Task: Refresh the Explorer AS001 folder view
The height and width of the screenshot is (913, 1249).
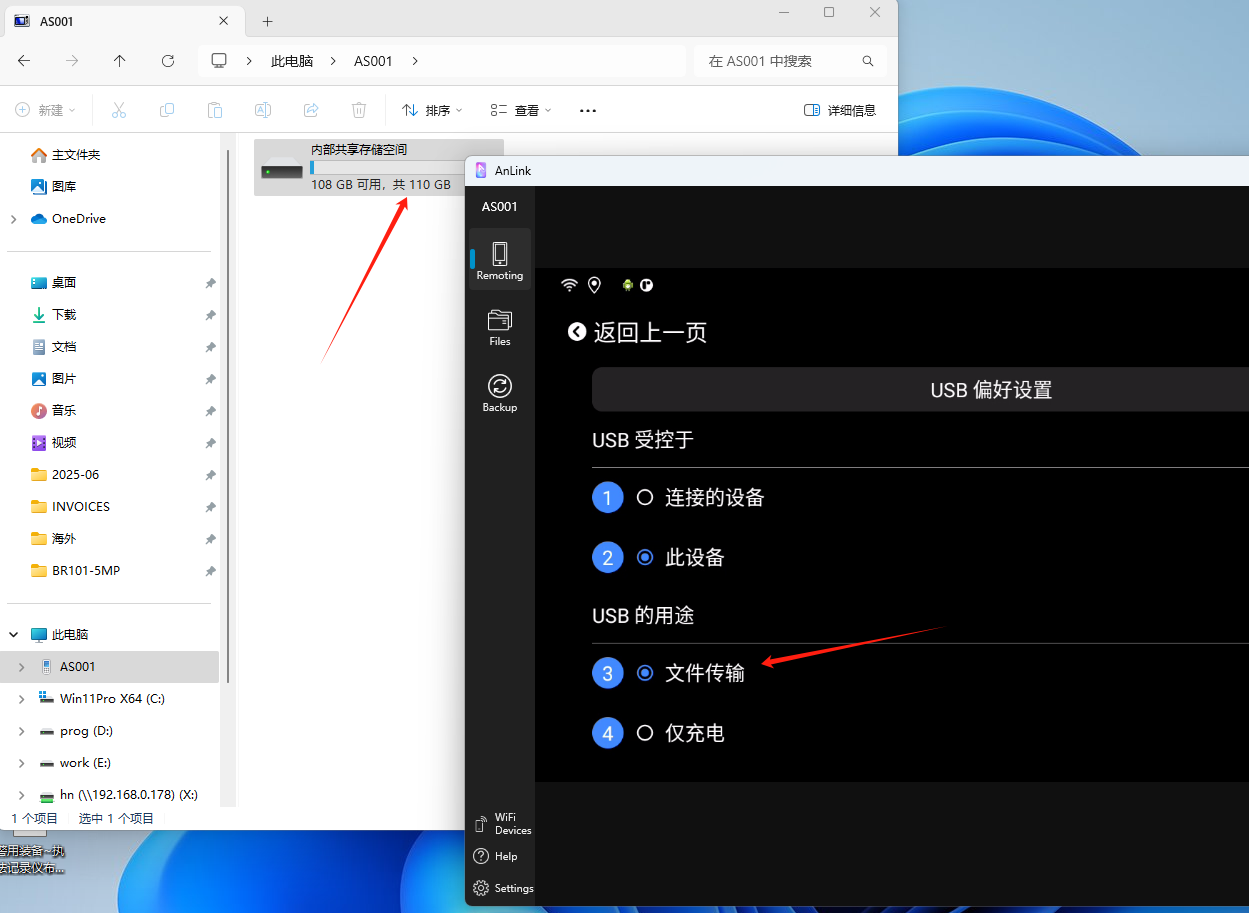Action: (x=168, y=61)
